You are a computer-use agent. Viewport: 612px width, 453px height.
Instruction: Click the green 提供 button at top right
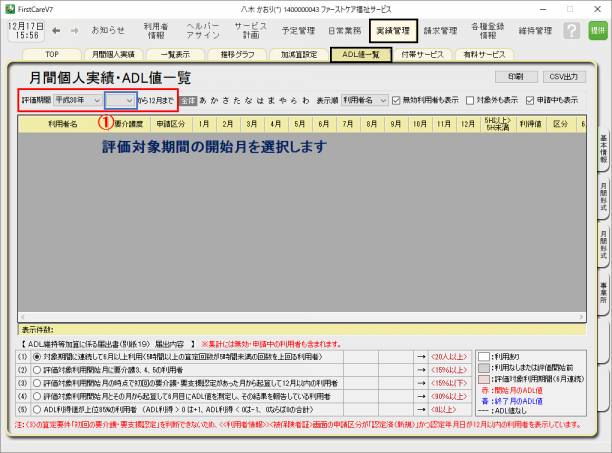[x=597, y=31]
